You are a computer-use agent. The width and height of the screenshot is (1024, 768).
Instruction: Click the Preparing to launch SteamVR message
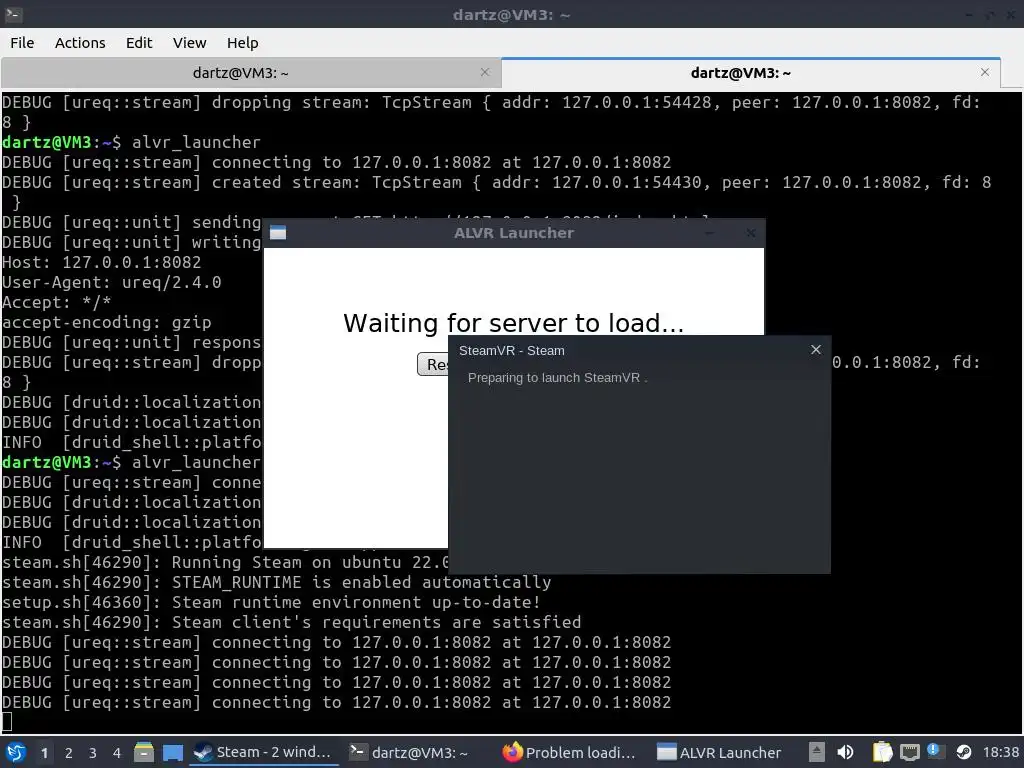(x=557, y=377)
